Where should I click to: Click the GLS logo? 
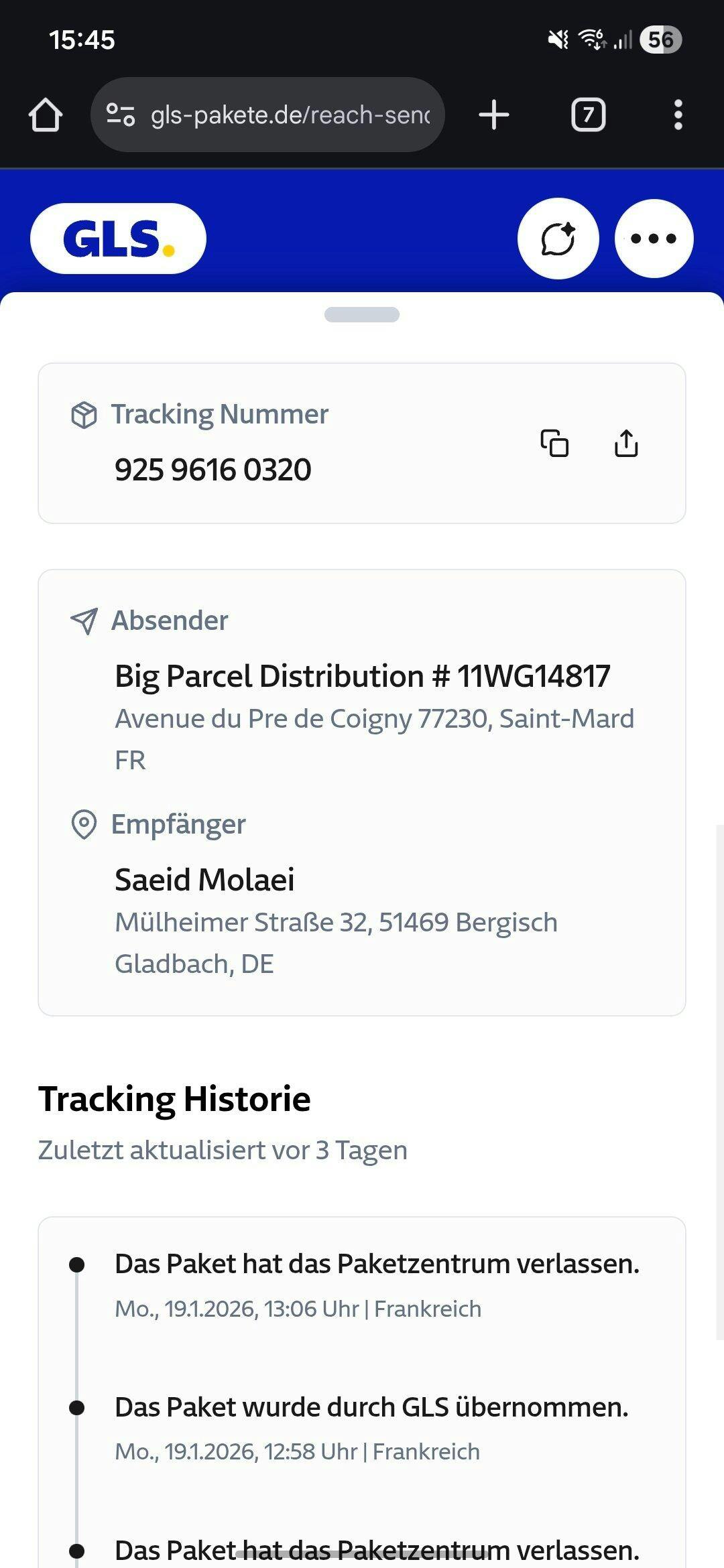tap(118, 239)
